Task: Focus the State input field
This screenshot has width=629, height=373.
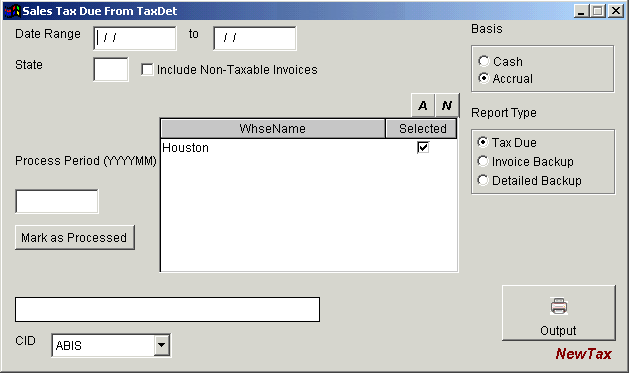Action: point(111,69)
